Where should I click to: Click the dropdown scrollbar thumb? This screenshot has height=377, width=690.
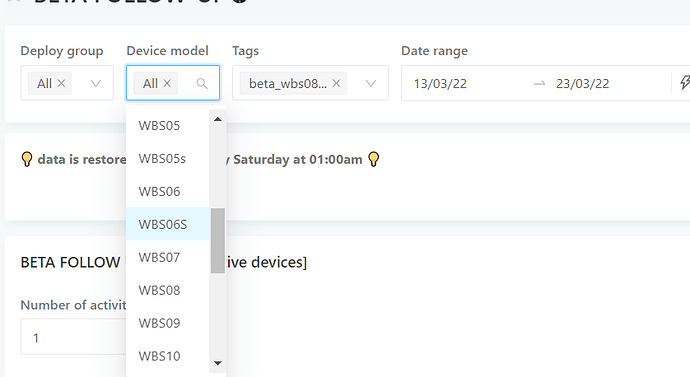[217, 241]
